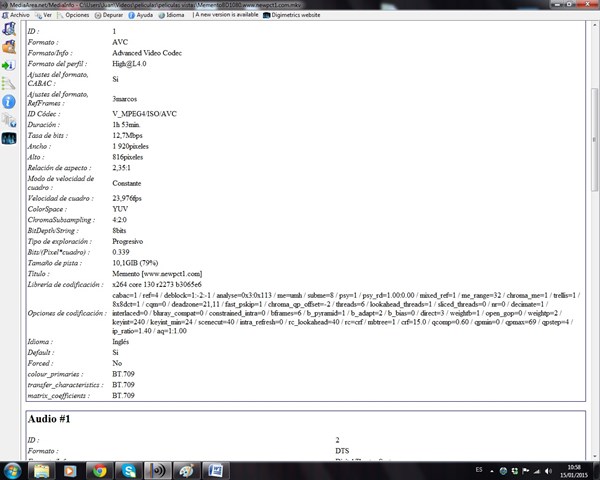Screen dimensions: 600x480
Task: Open the Archivo menu
Action: point(16,15)
